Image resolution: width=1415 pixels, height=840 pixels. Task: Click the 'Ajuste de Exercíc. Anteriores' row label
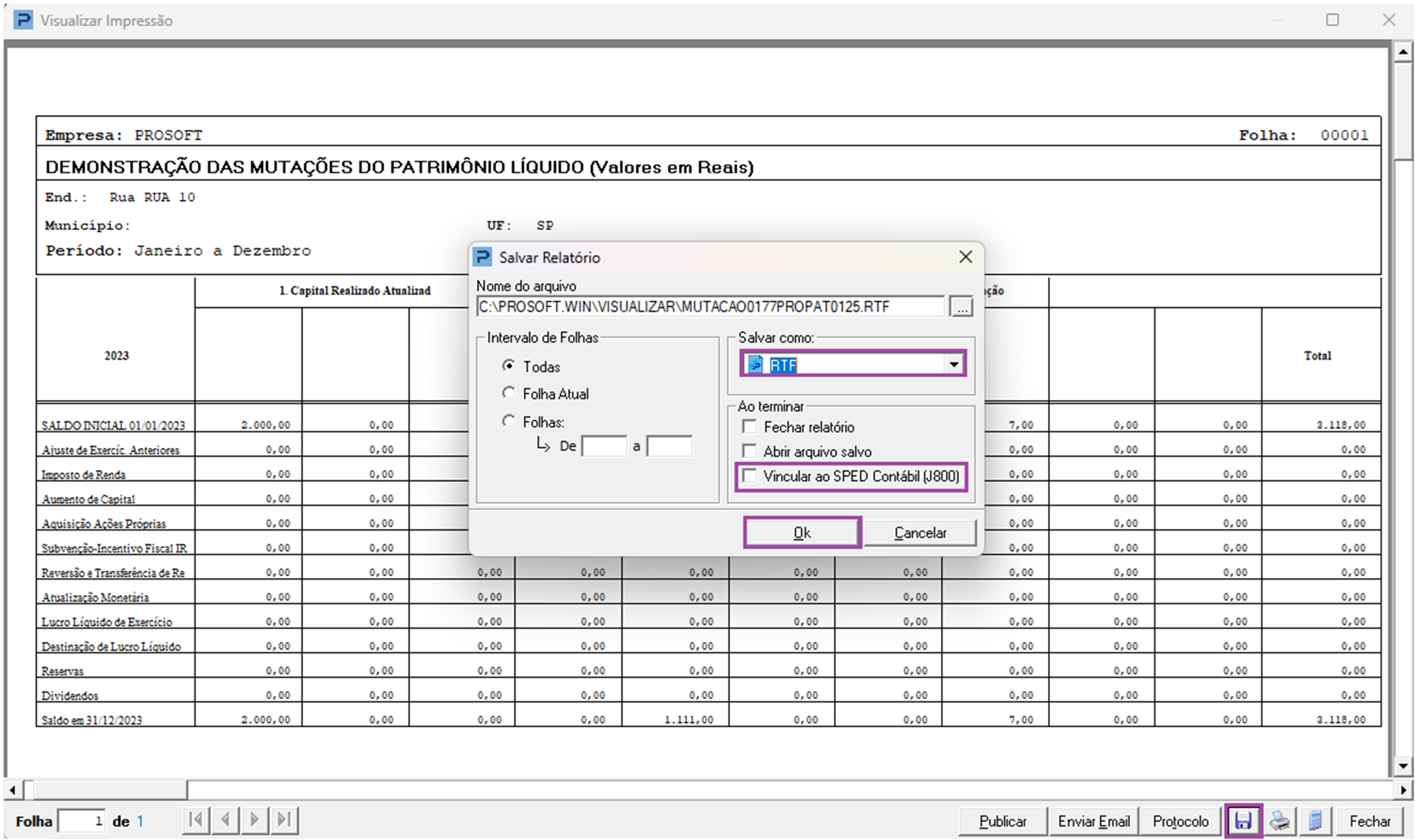[110, 450]
